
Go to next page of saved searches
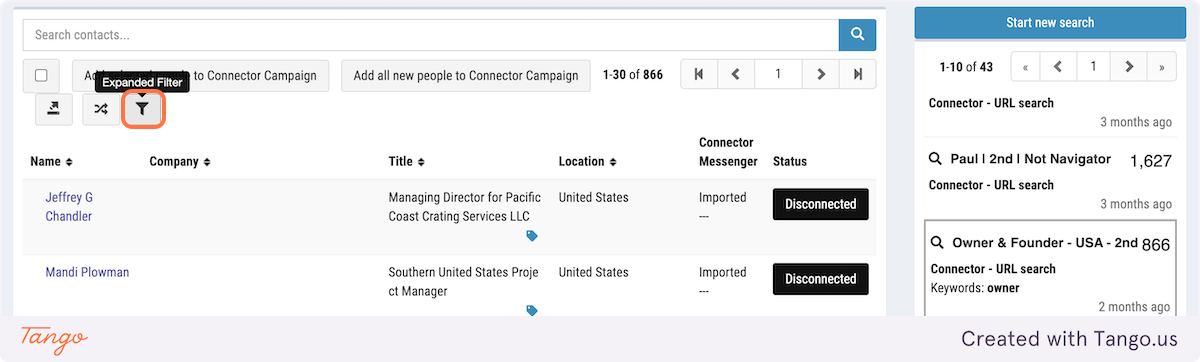click(x=1129, y=67)
